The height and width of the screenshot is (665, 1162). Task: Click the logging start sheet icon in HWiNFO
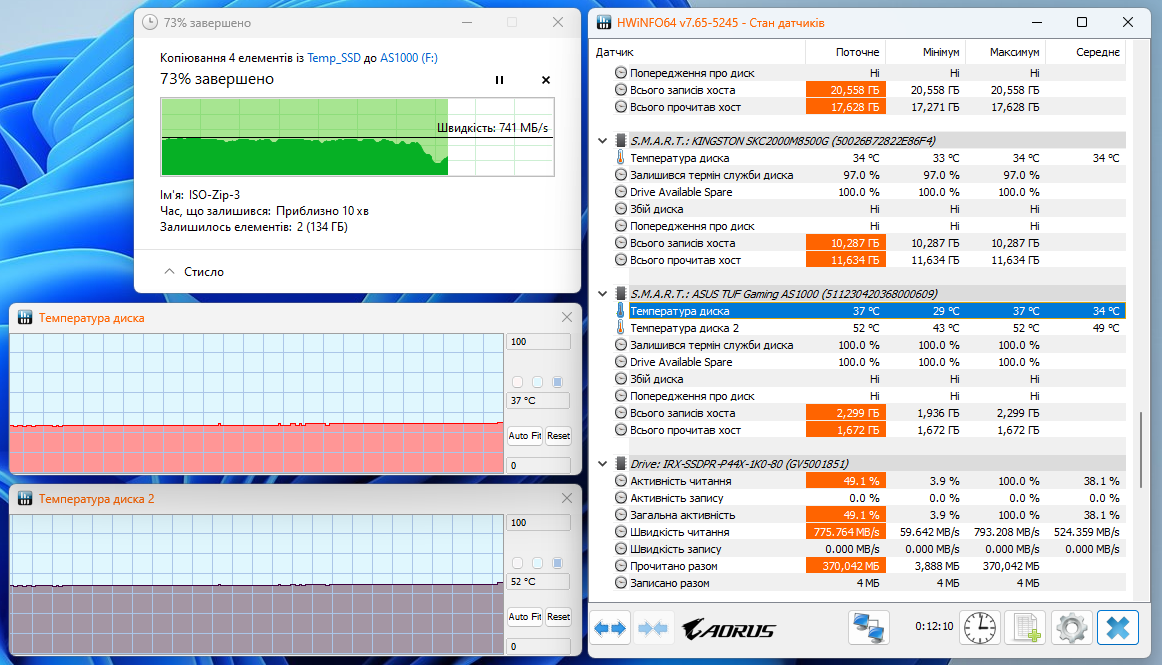[1026, 628]
